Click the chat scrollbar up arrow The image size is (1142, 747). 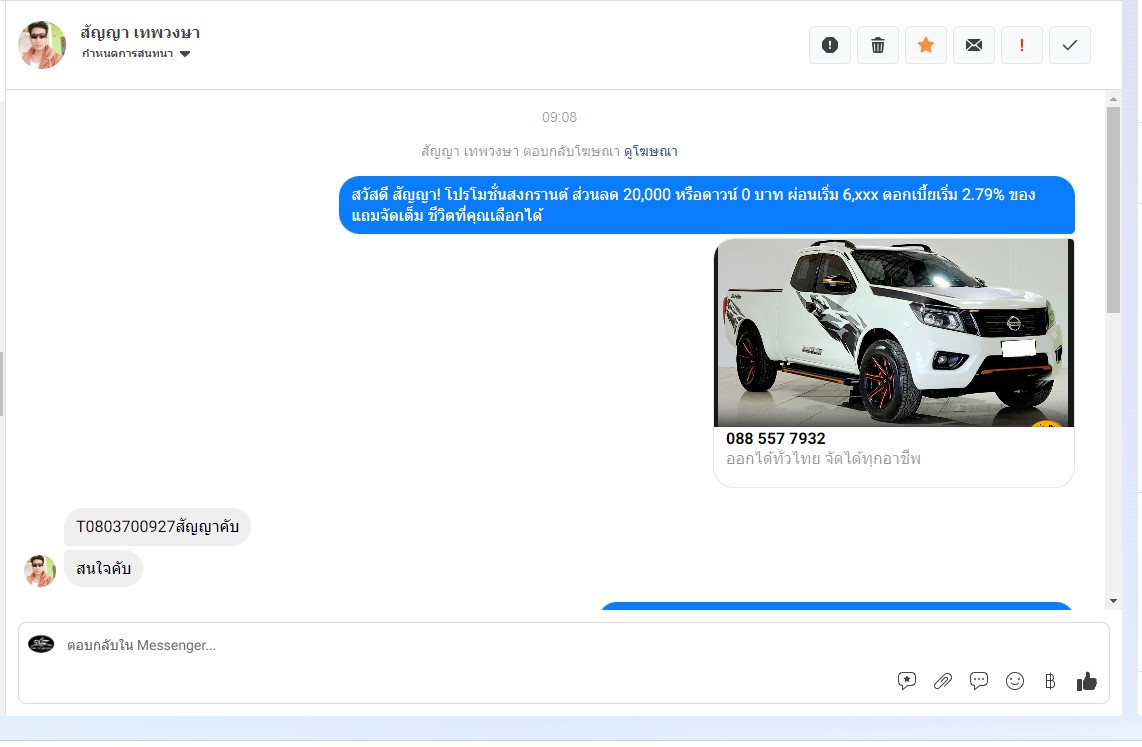click(1113, 99)
